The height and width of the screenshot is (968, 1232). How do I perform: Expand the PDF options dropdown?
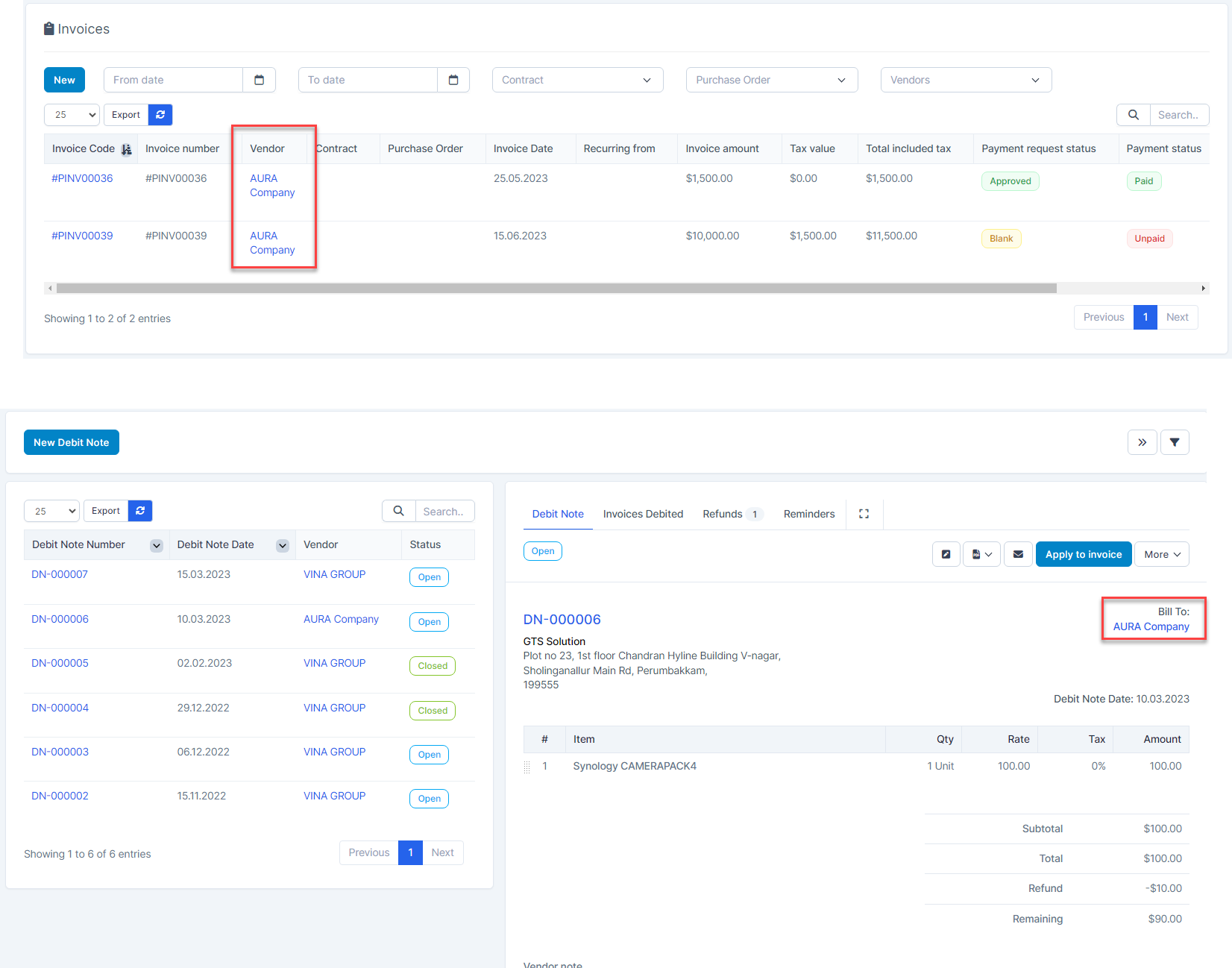tap(981, 554)
